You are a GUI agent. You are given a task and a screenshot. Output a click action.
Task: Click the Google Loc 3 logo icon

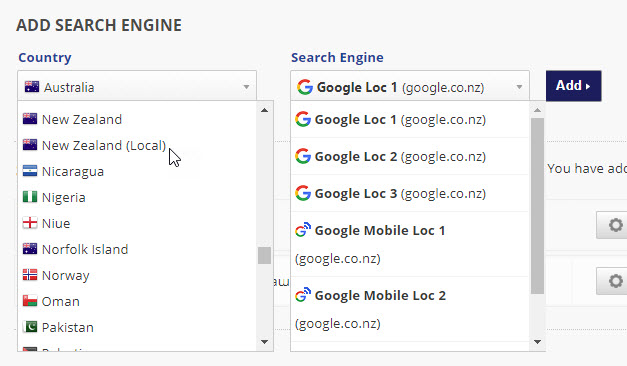303,193
